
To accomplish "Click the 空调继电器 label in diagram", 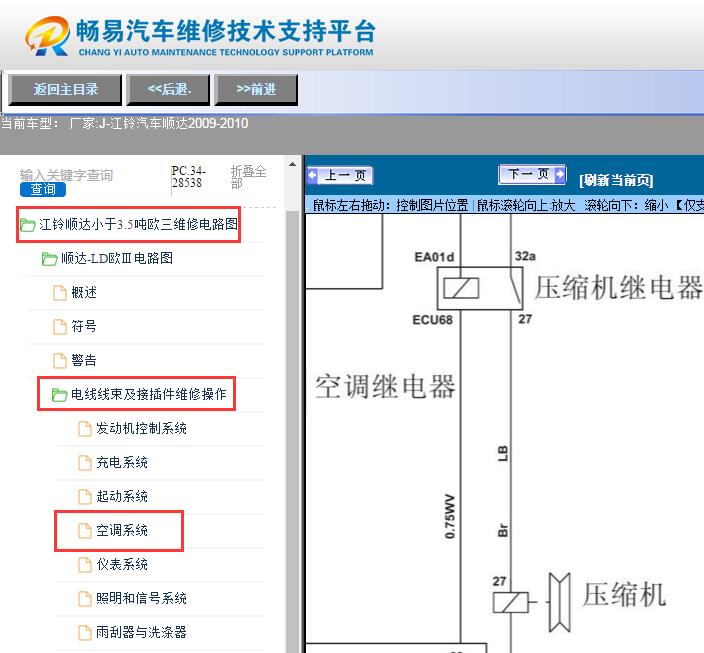I will click(385, 386).
